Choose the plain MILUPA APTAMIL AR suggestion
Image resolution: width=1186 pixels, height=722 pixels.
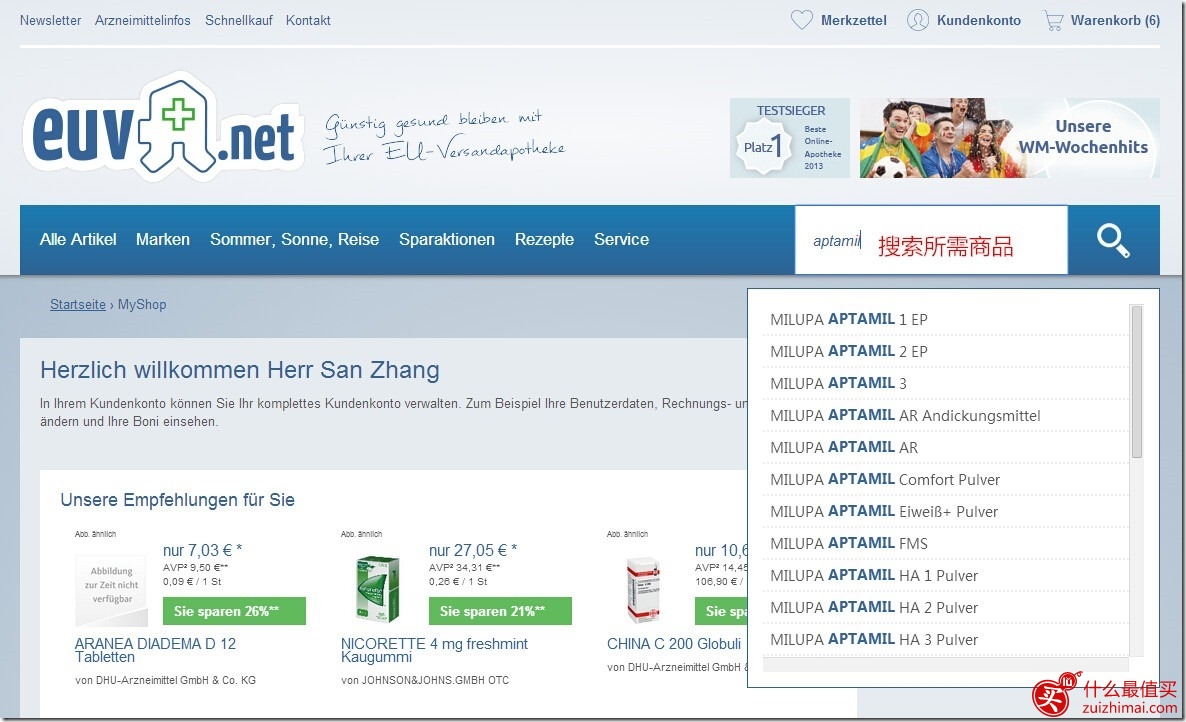pos(945,448)
